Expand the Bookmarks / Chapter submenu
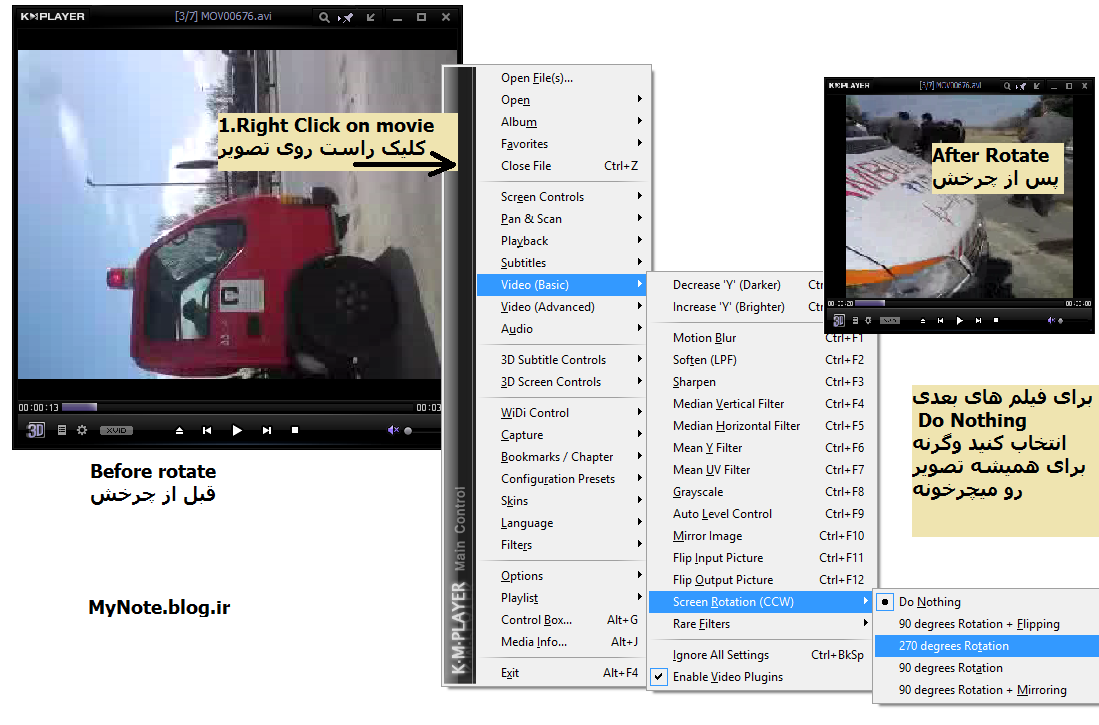1099x725 pixels. 557,457
